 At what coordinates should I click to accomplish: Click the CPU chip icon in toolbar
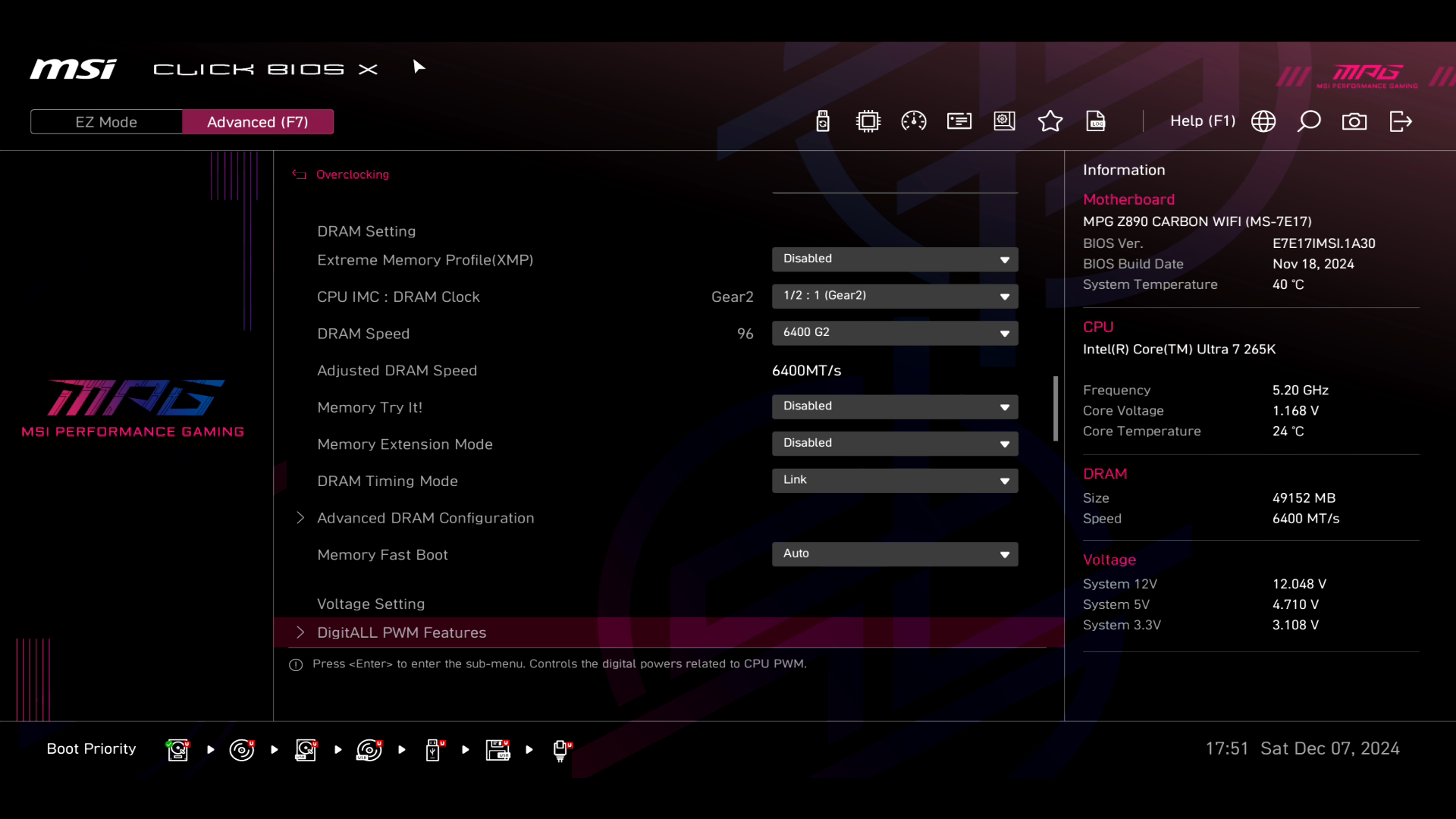coord(868,121)
